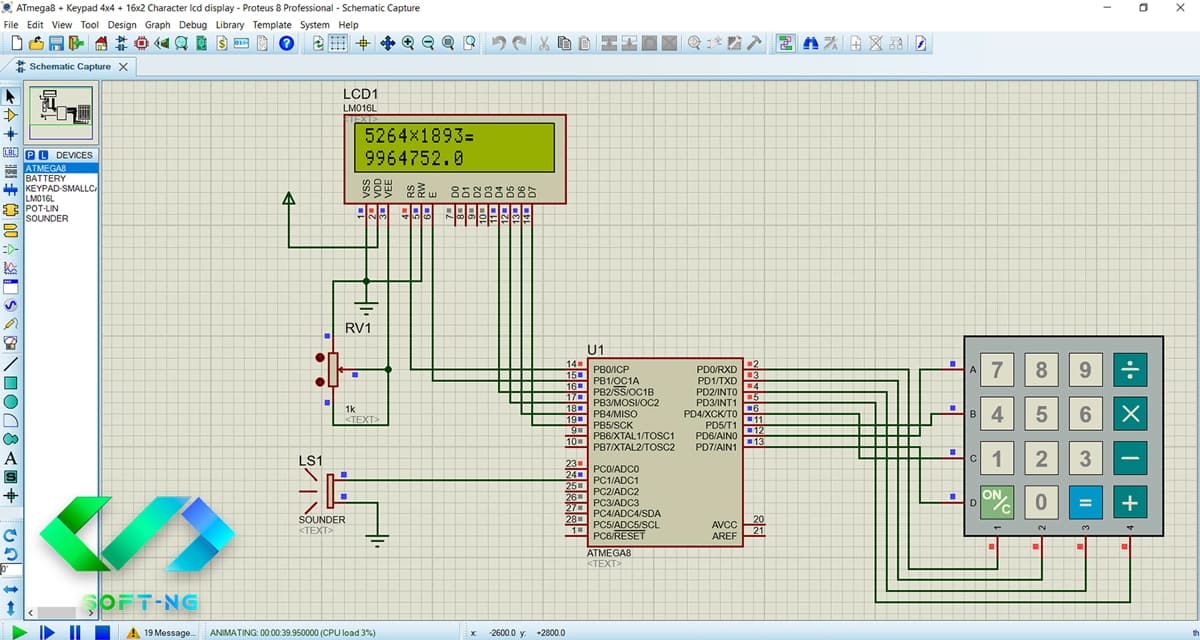Open the Library menu
The height and width of the screenshot is (640, 1200).
point(229,24)
